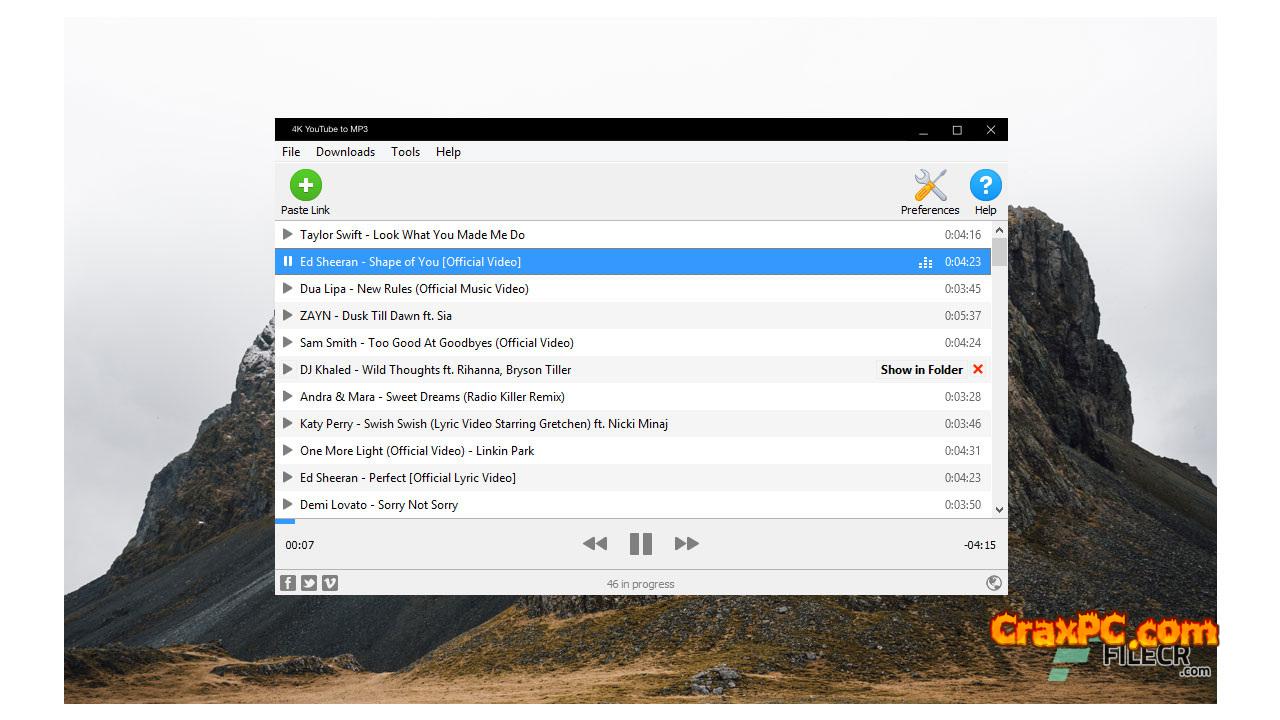Viewport: 1280px width, 720px height.
Task: Skip to the next track
Action: point(686,544)
